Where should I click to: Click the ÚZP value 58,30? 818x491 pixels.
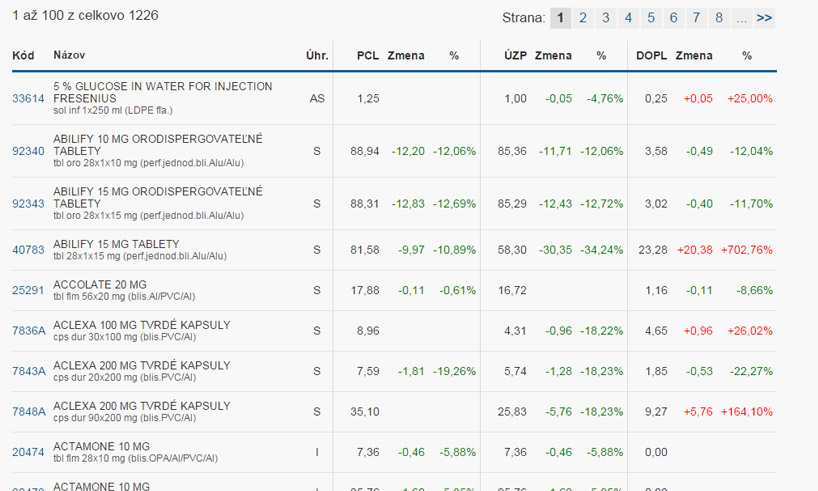coord(512,250)
